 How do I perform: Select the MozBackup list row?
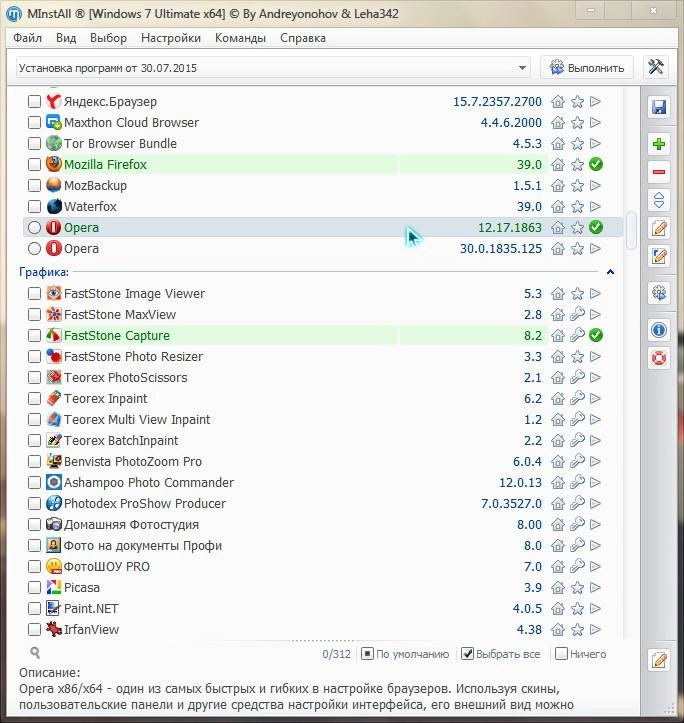[323, 185]
